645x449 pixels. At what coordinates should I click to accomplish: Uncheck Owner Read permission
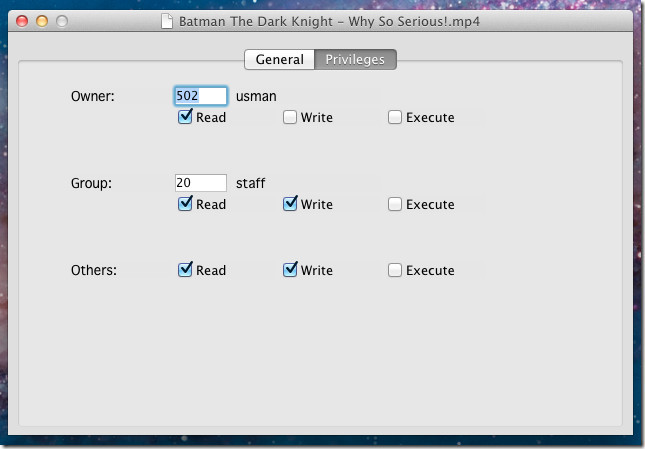185,117
